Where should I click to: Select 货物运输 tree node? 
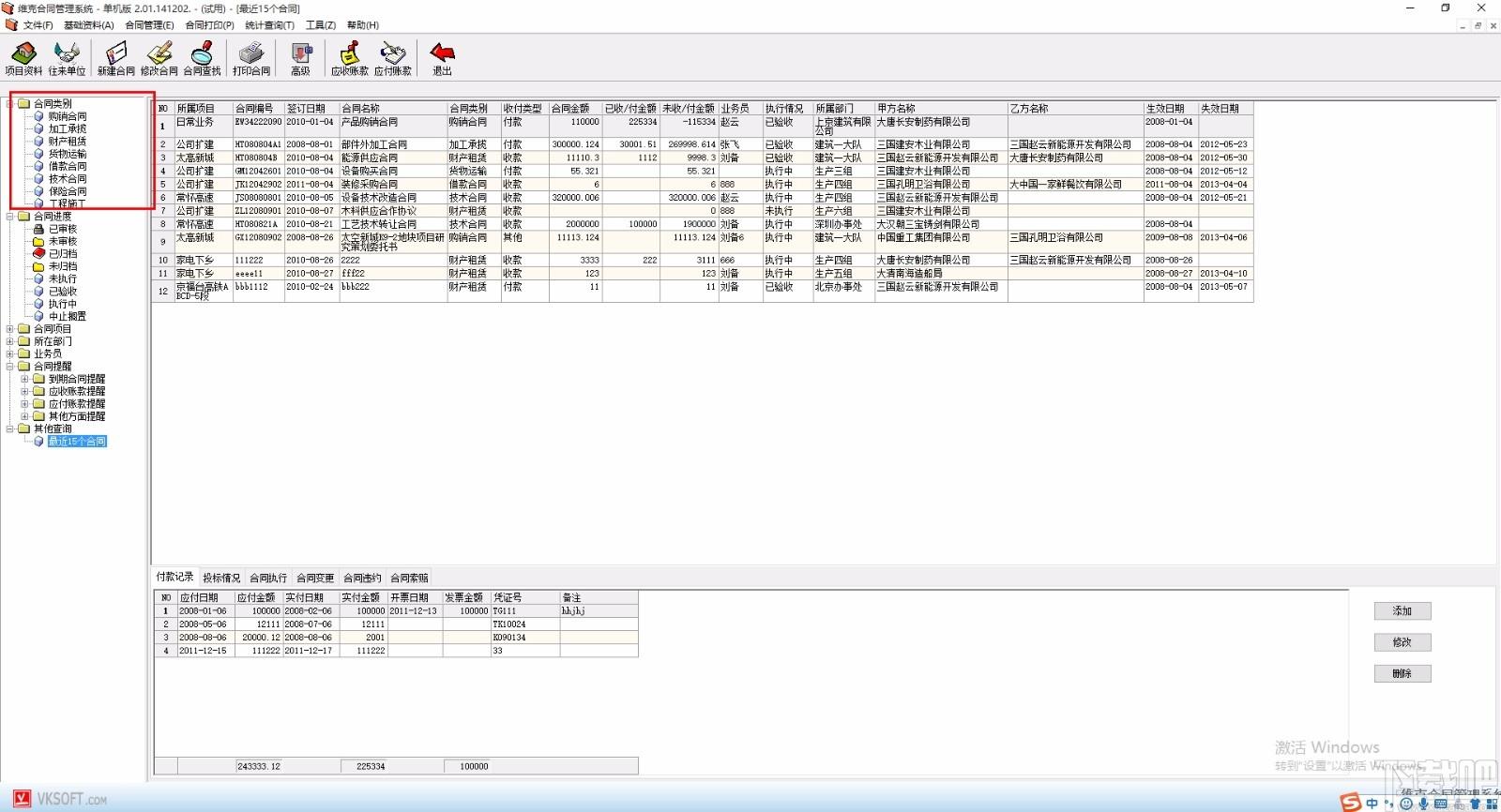[68, 154]
